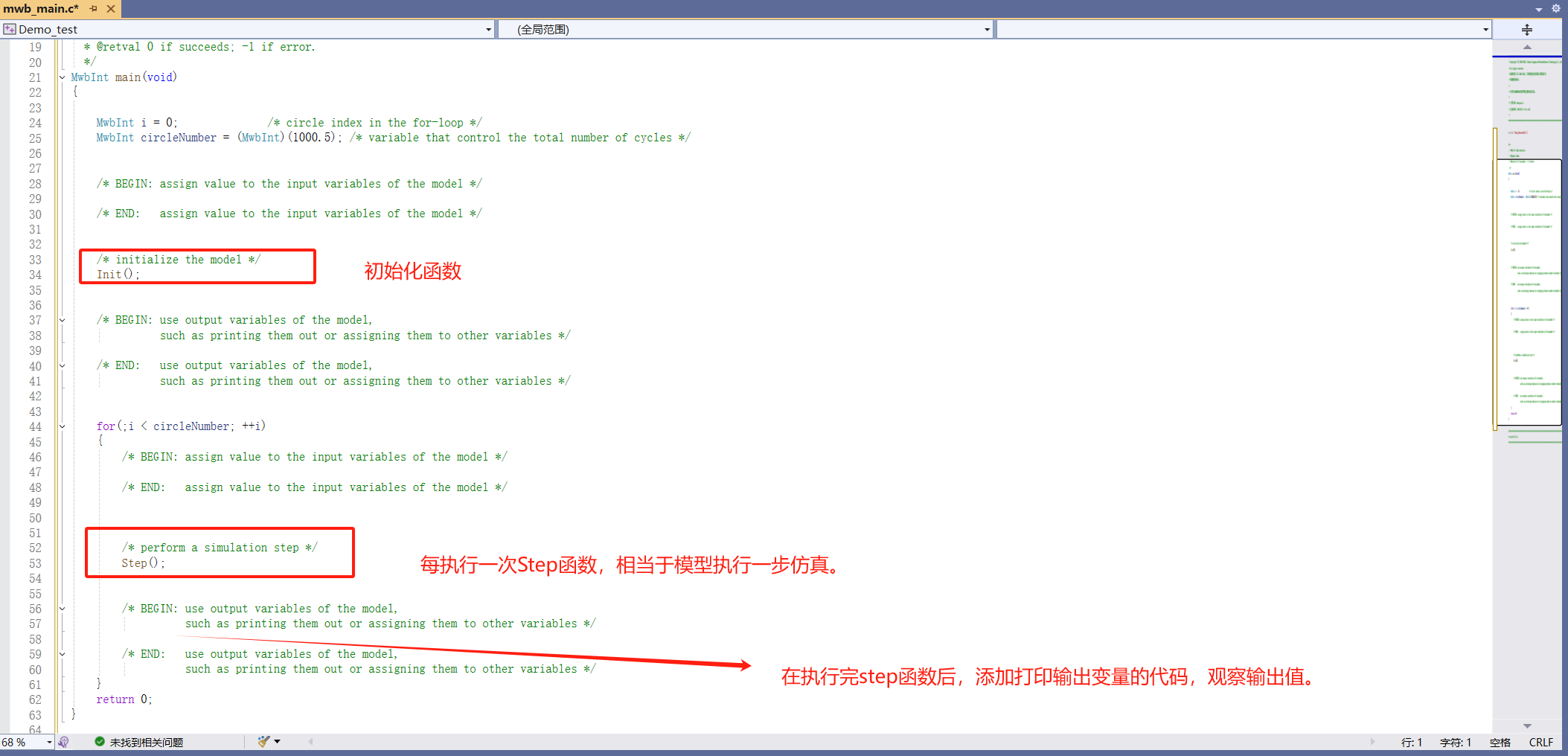Click the return 0; statement
Screen dimensions: 1568x756
[124, 699]
